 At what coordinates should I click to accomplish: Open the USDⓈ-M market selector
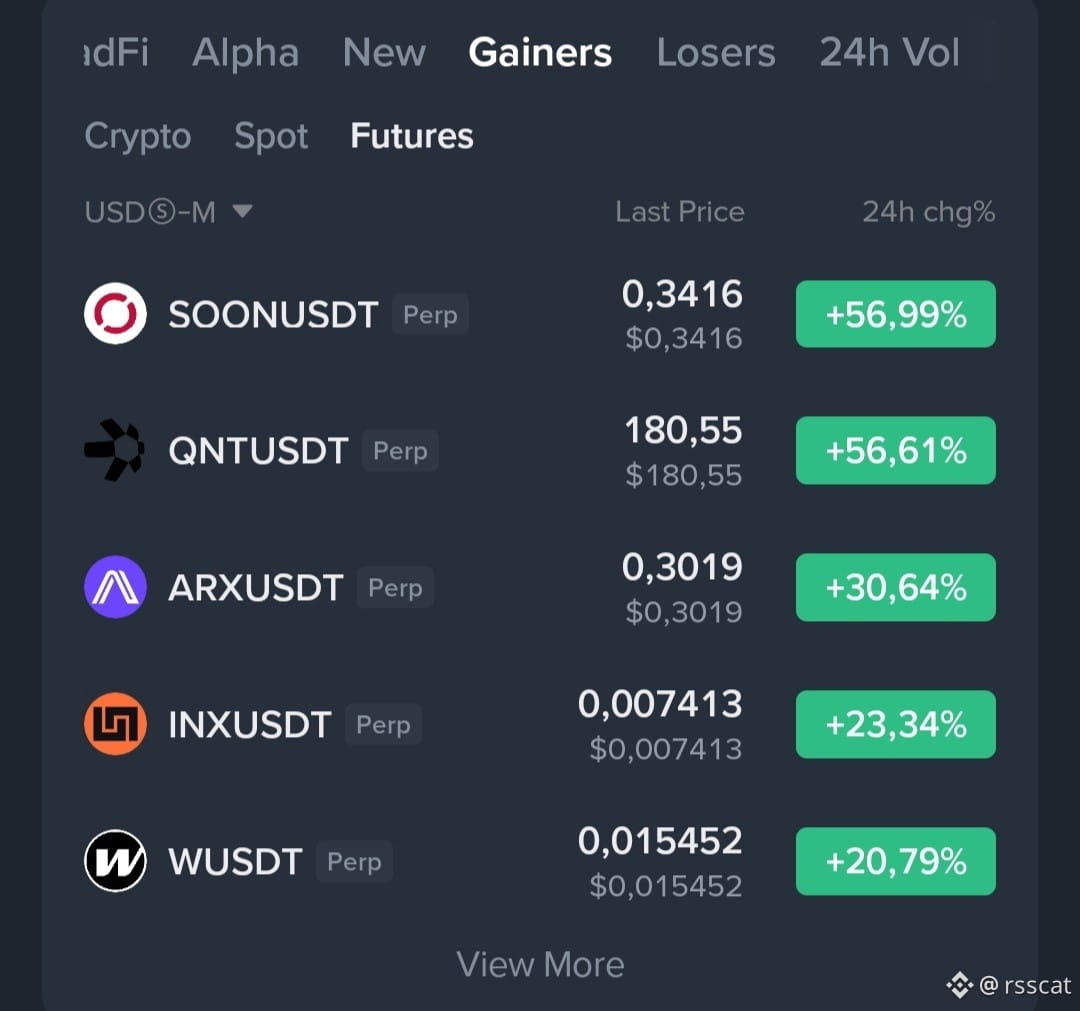pyautogui.click(x=169, y=211)
